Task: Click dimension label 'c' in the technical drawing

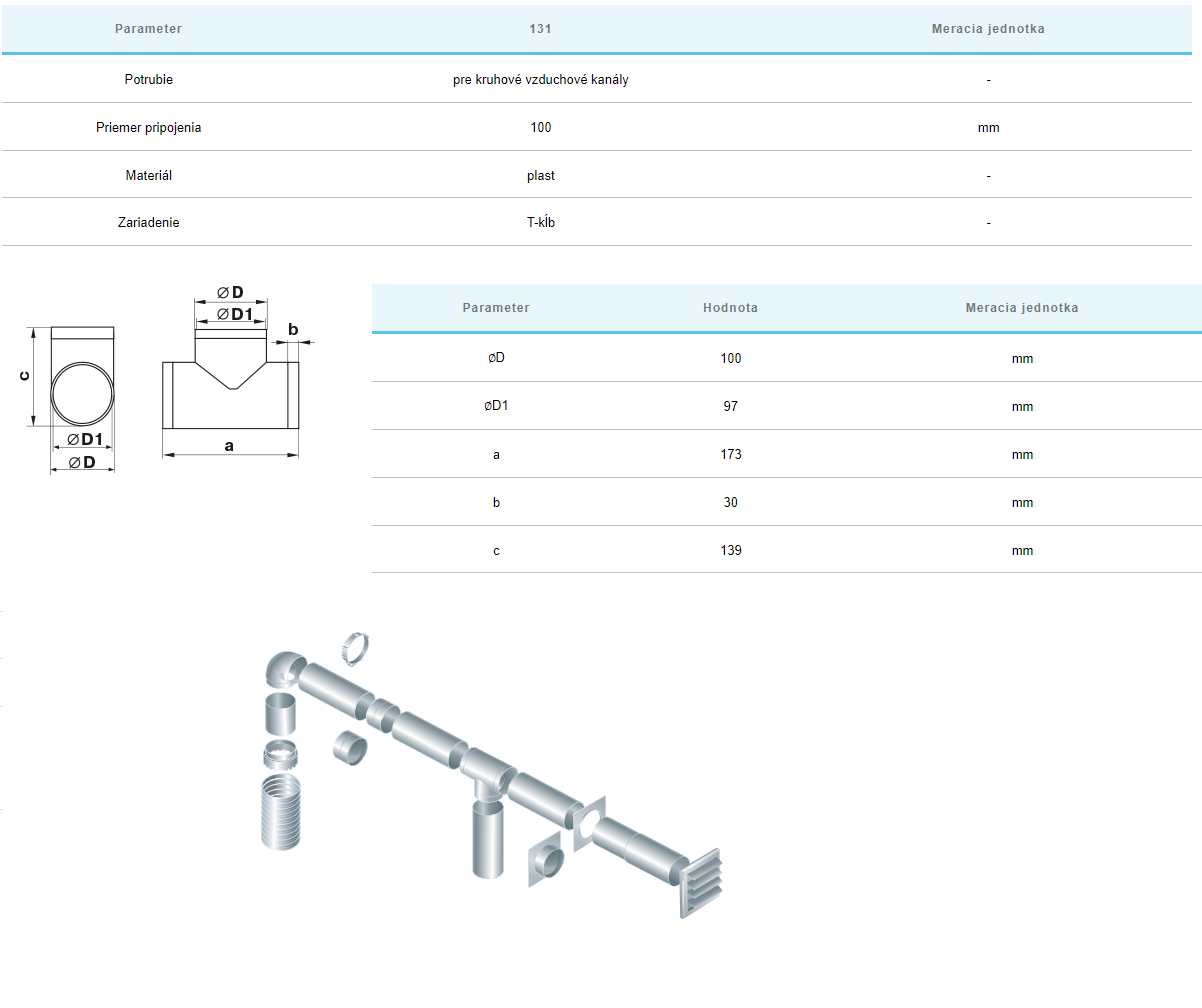Action: point(25,376)
